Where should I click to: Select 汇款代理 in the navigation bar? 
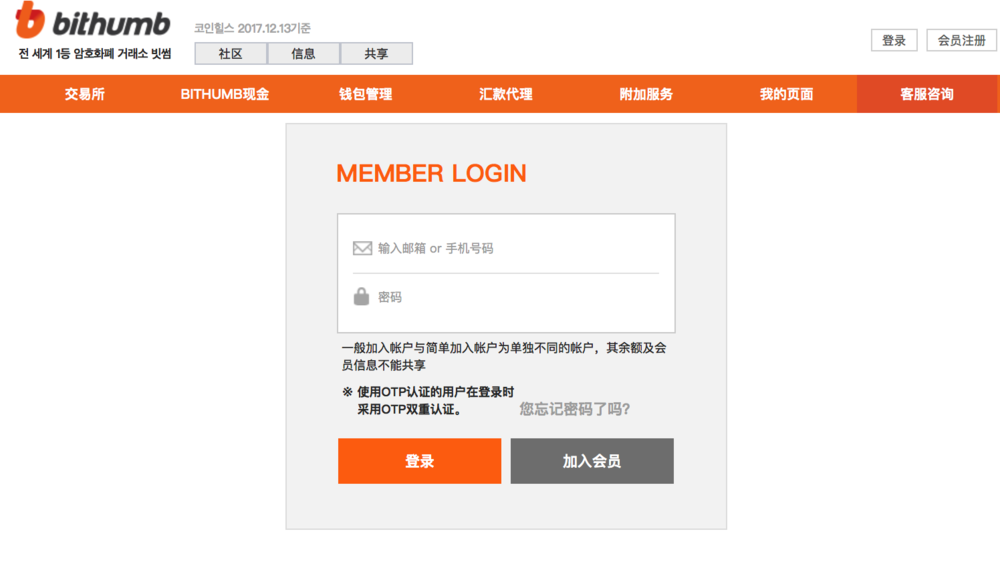(x=506, y=94)
